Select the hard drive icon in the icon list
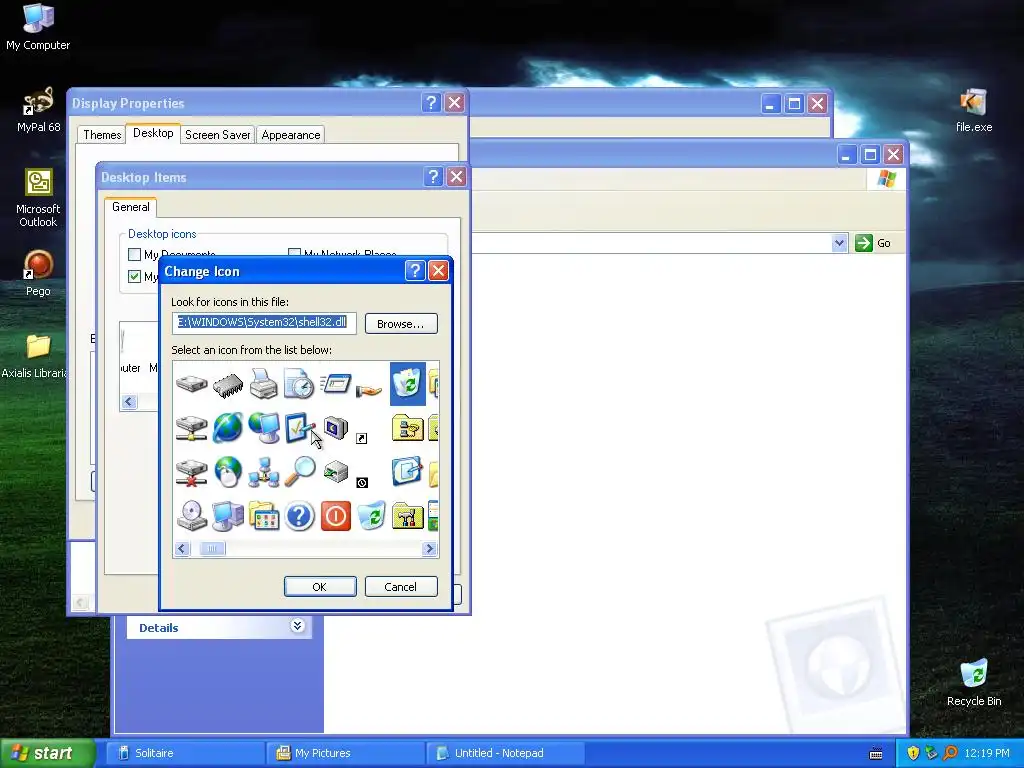This screenshot has height=768, width=1024. (191, 383)
